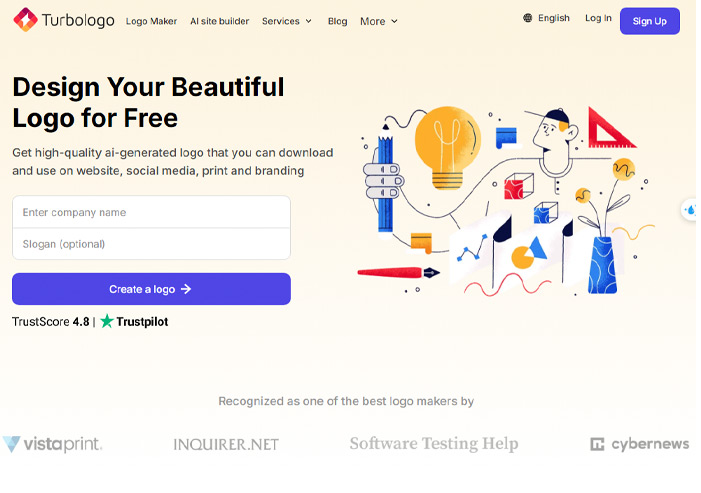This screenshot has width=701, height=493.
Task: Open the Blog link
Action: tap(337, 21)
